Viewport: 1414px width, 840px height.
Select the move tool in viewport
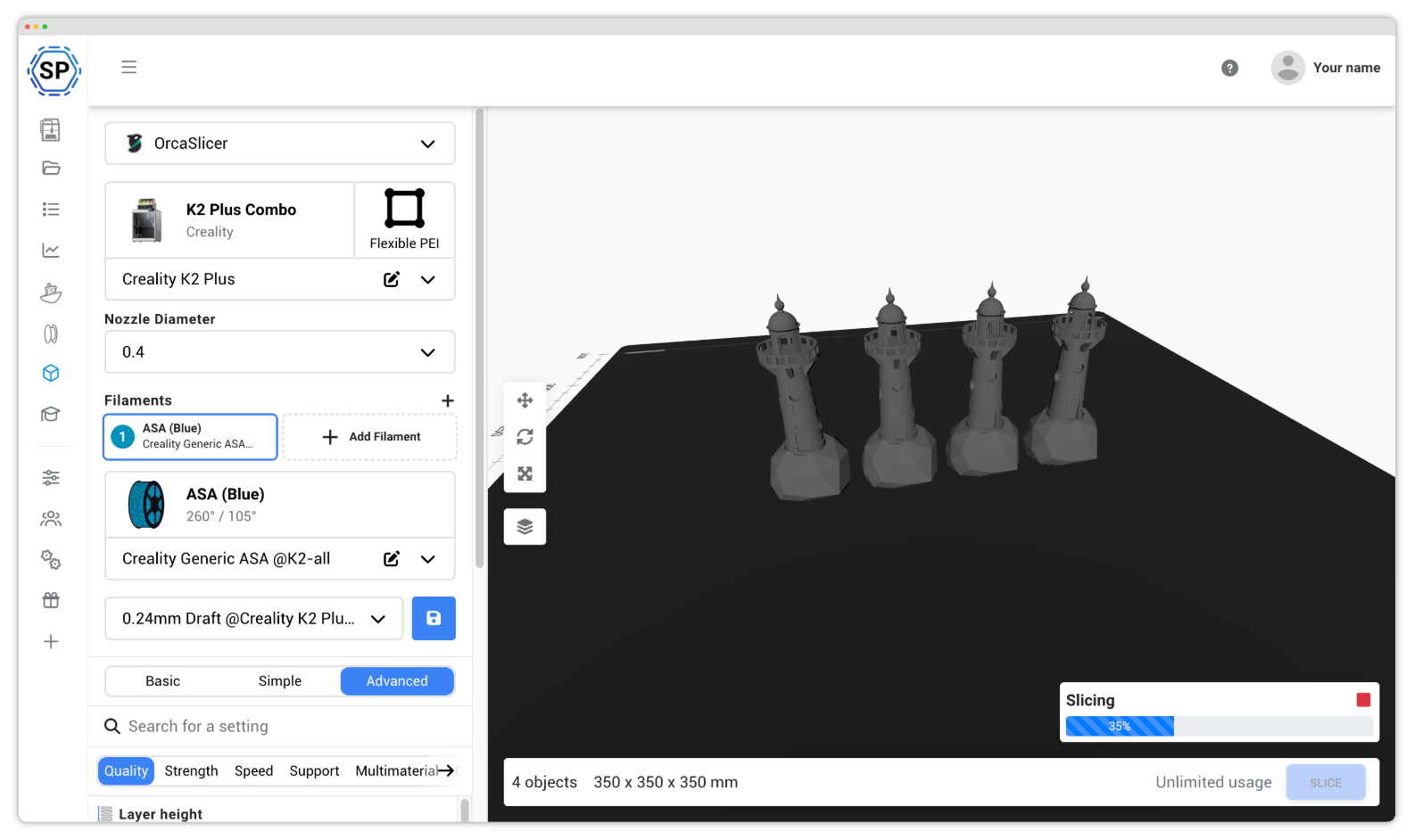(525, 400)
